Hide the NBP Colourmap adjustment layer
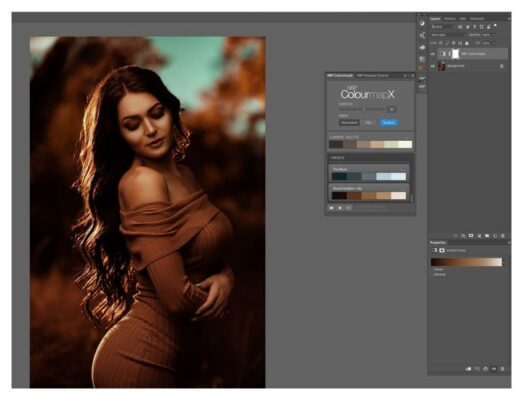The width and height of the screenshot is (523, 400). point(433,54)
